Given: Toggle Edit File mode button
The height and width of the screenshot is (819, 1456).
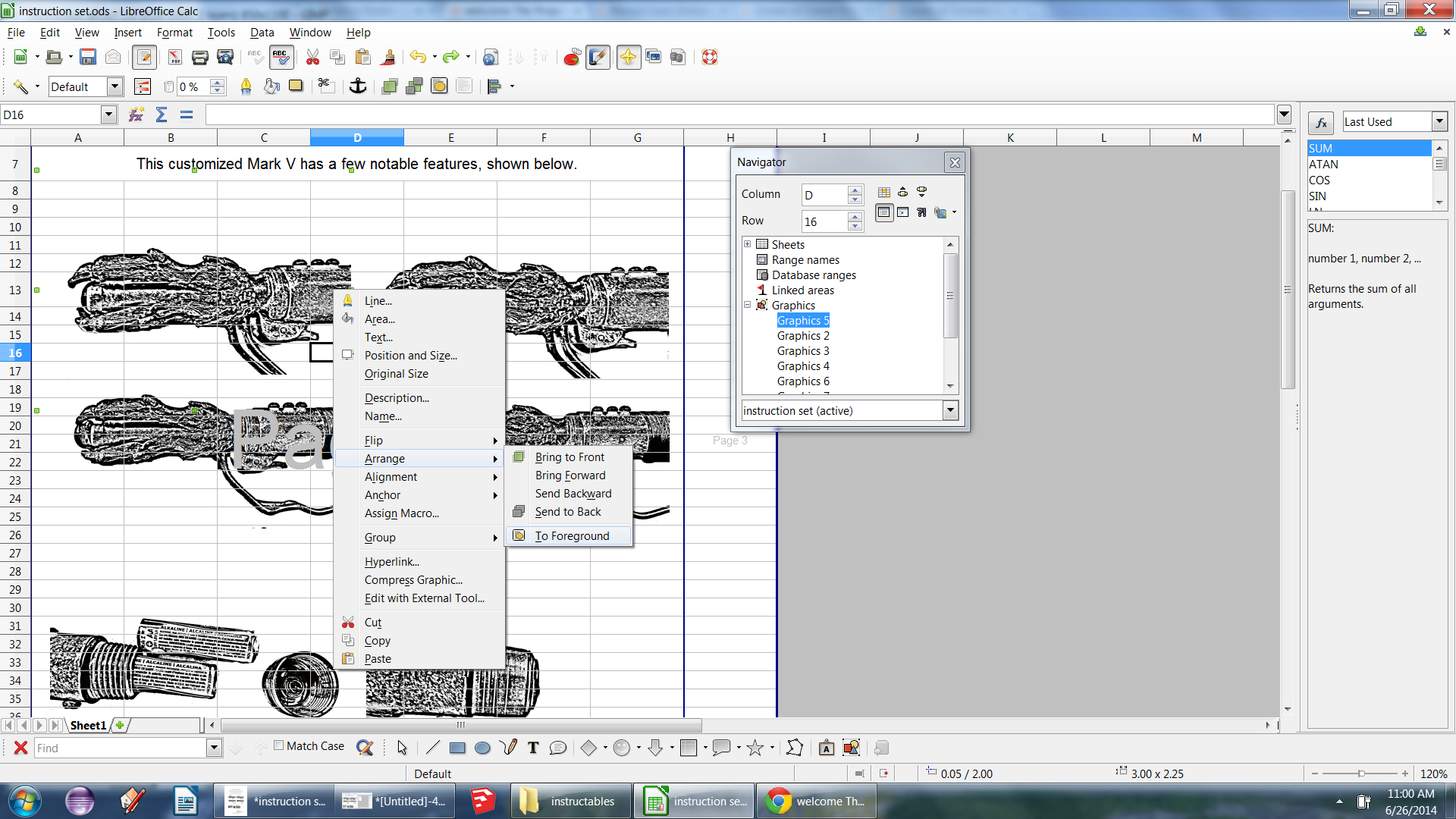Looking at the screenshot, I should point(144,57).
